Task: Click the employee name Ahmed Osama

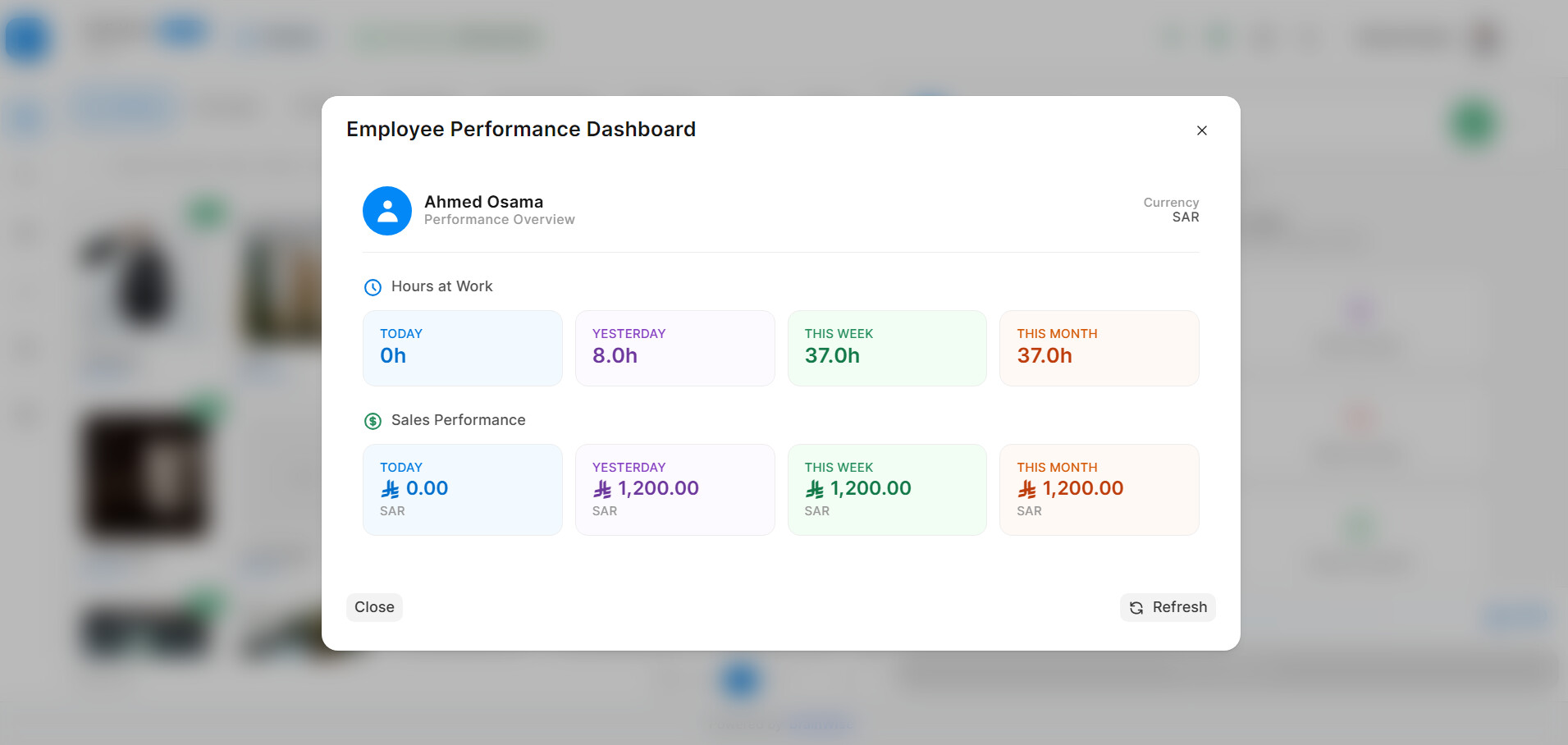Action: click(x=483, y=202)
